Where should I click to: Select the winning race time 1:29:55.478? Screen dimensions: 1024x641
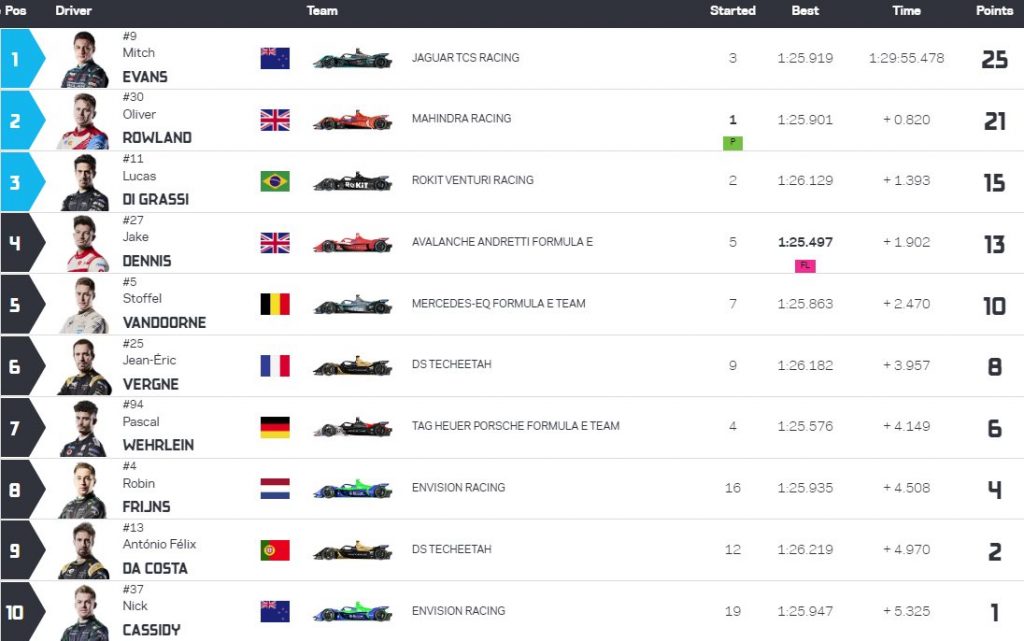pyautogui.click(x=906, y=58)
